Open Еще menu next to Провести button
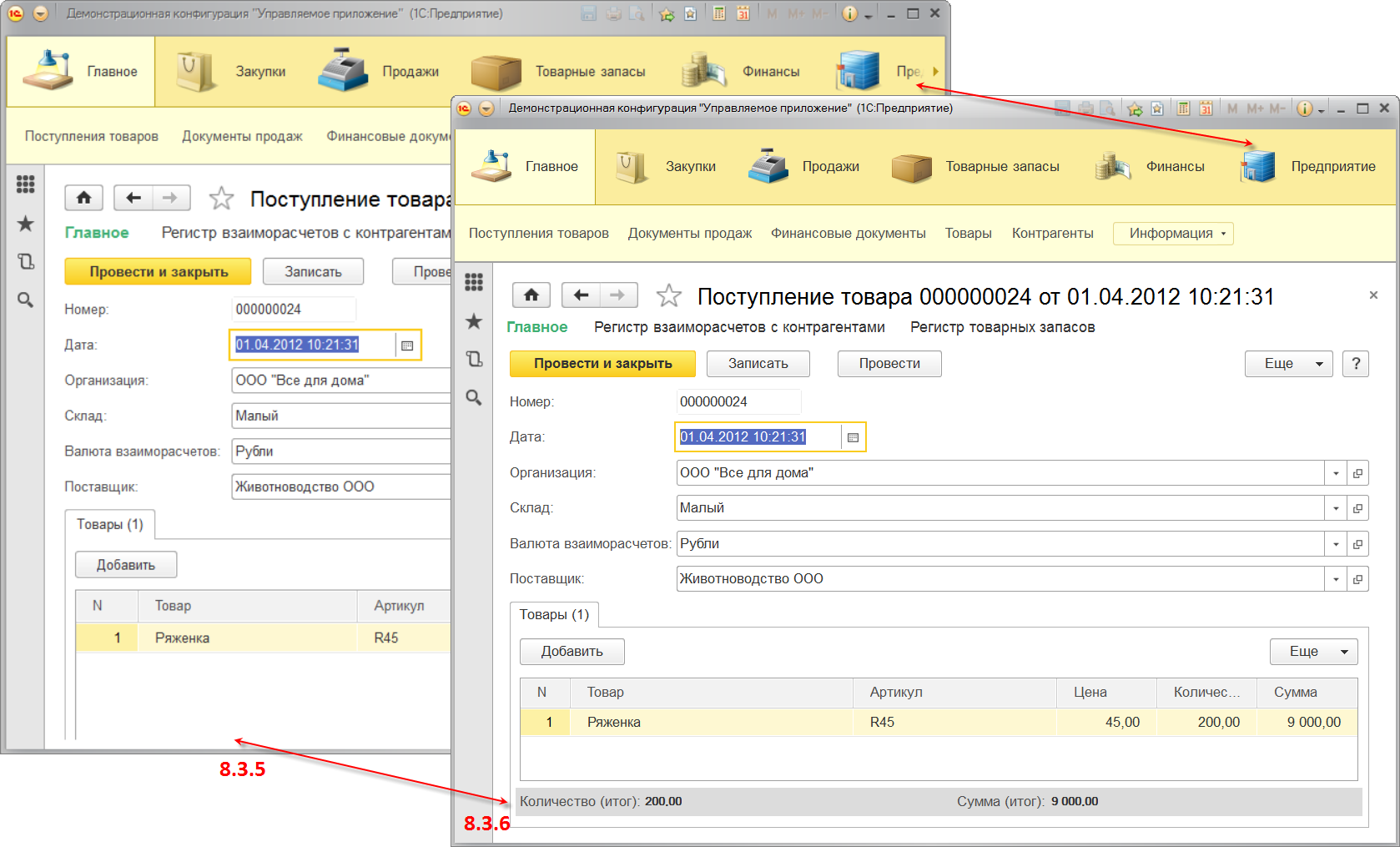 pyautogui.click(x=1288, y=364)
